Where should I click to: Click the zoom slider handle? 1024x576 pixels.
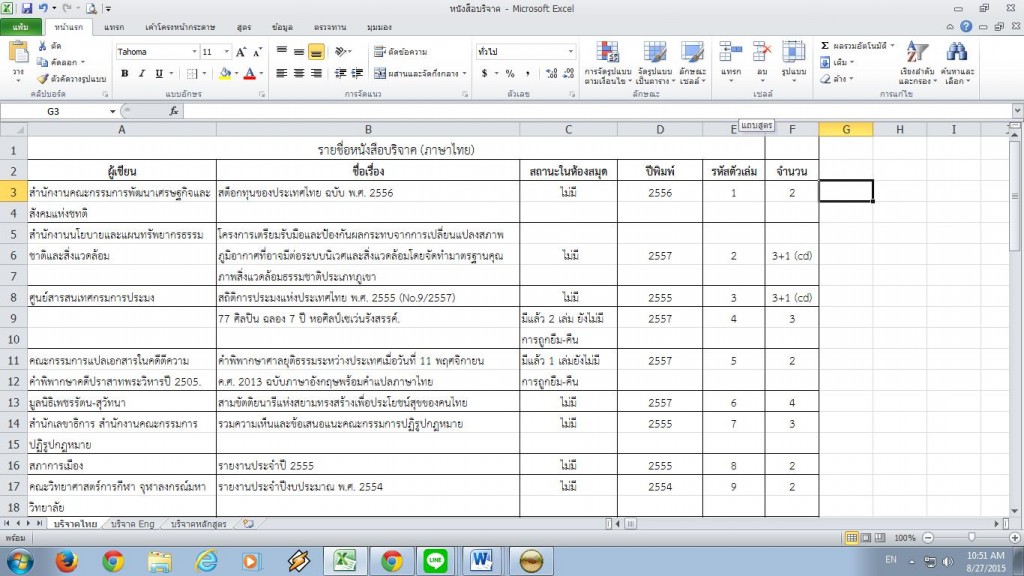972,537
